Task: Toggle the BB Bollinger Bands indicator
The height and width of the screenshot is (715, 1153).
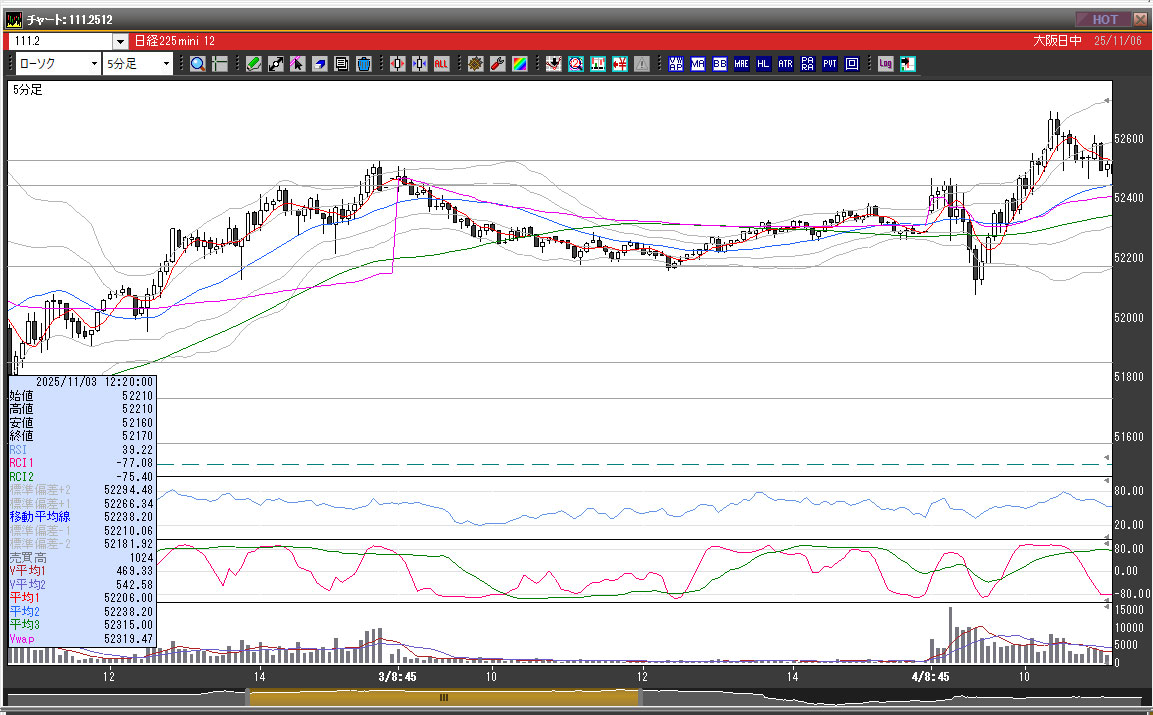Action: tap(719, 64)
